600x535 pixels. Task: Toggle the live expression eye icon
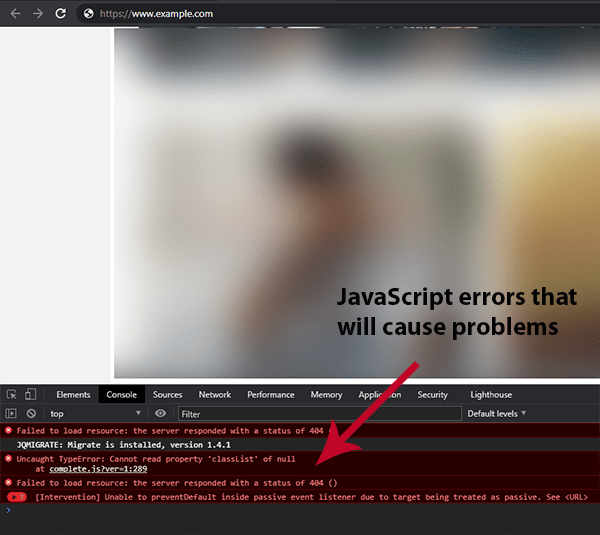pyautogui.click(x=160, y=413)
